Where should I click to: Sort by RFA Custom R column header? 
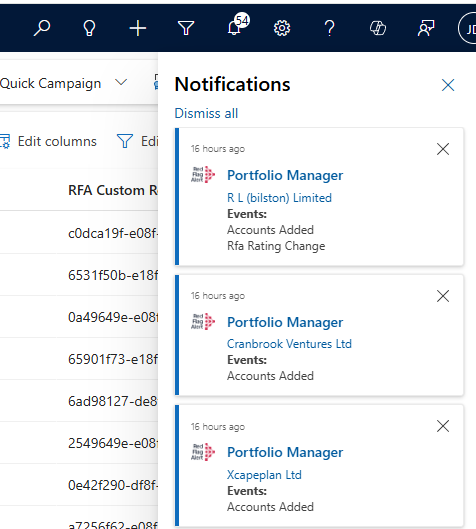click(113, 190)
